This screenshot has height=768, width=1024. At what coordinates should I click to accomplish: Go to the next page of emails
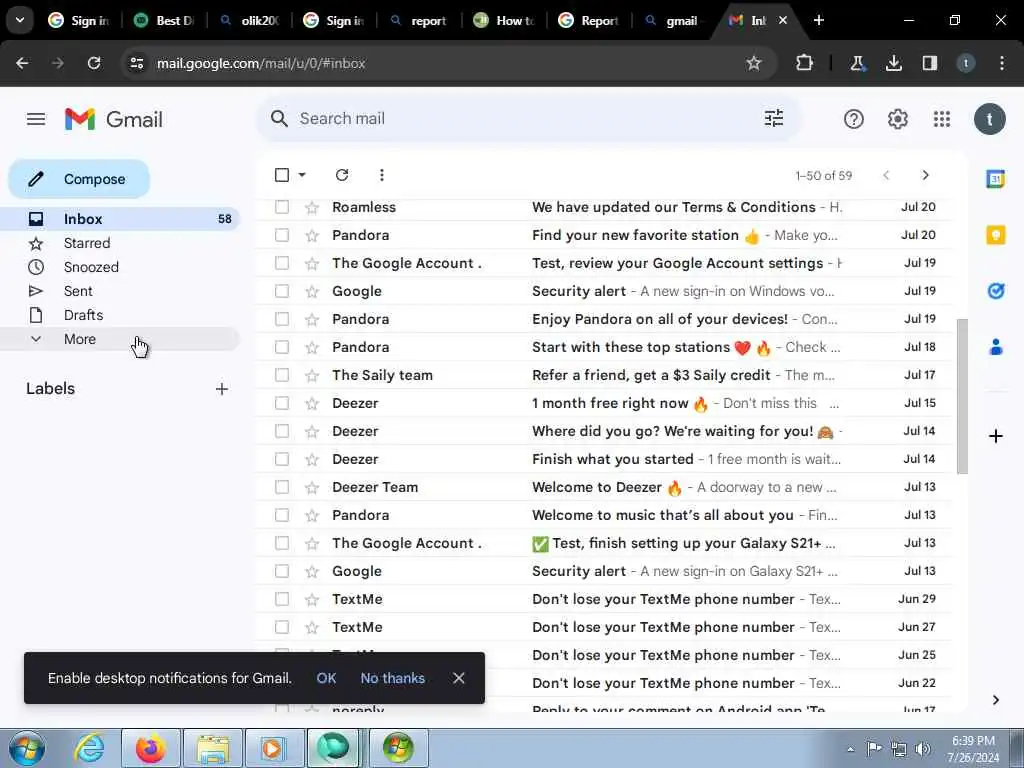[x=925, y=175]
